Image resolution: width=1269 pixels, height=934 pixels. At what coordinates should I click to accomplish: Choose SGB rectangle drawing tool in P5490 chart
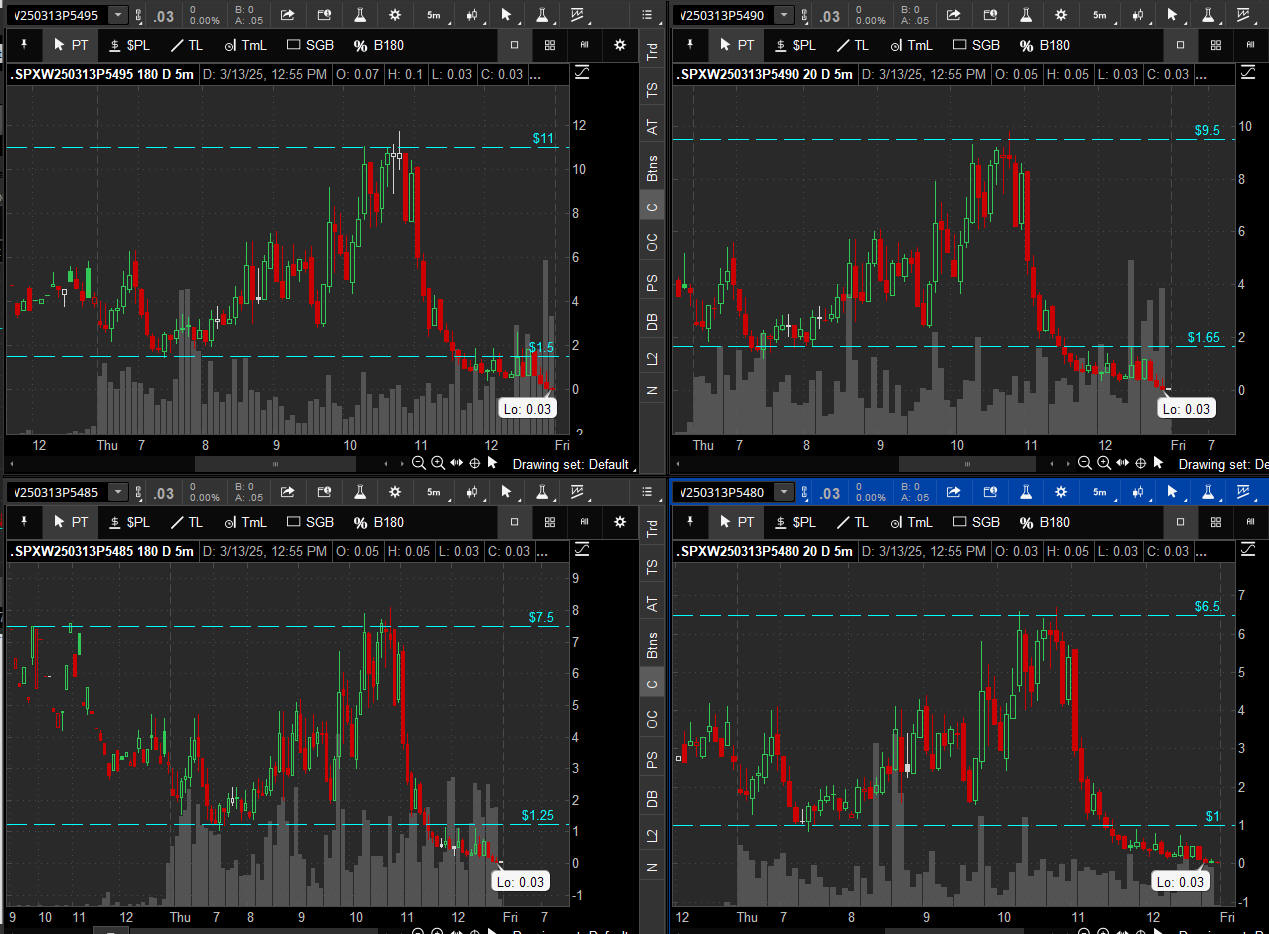(976, 45)
